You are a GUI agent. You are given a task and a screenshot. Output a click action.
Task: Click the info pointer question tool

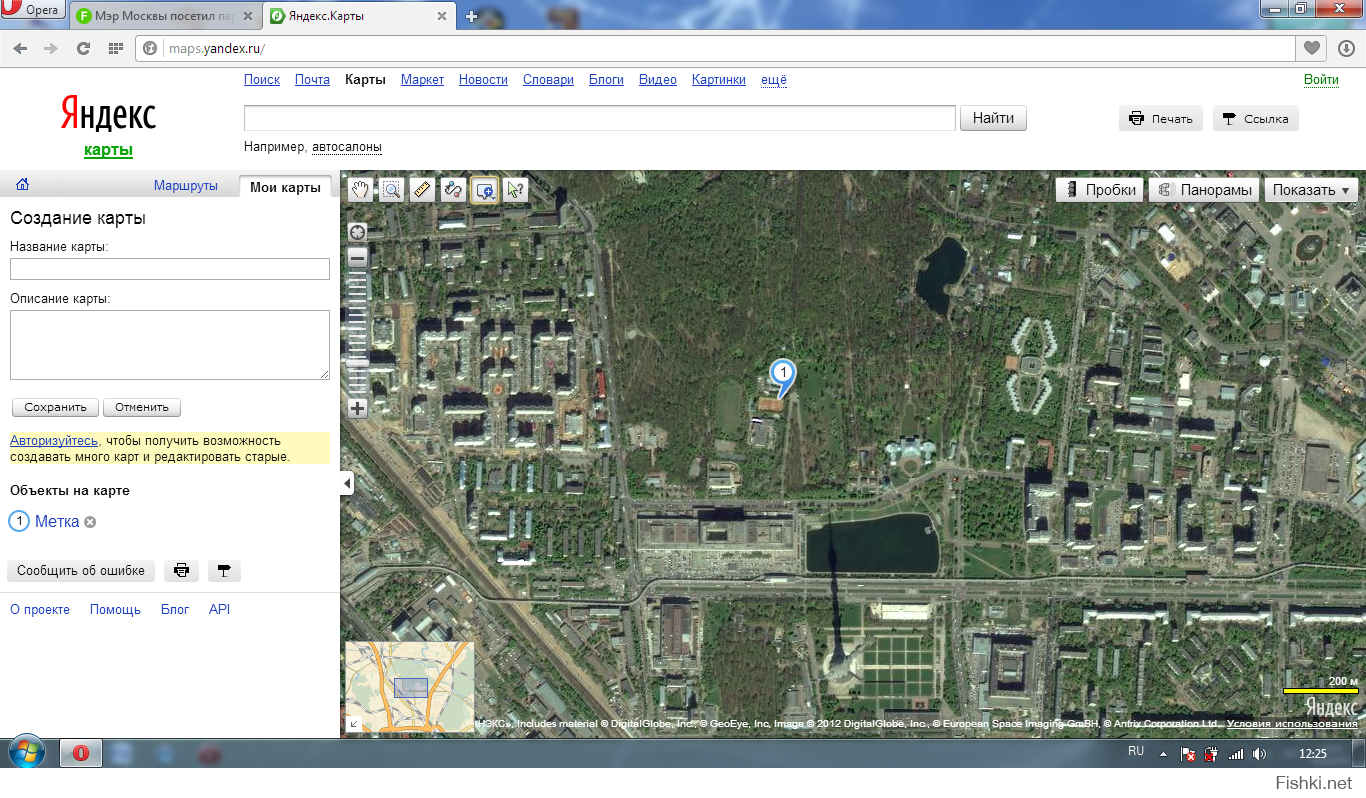[x=515, y=189]
